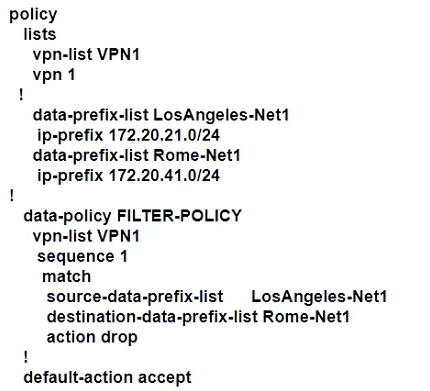Click "destination-data-prefix-list Rome-Net1" line

198,317
